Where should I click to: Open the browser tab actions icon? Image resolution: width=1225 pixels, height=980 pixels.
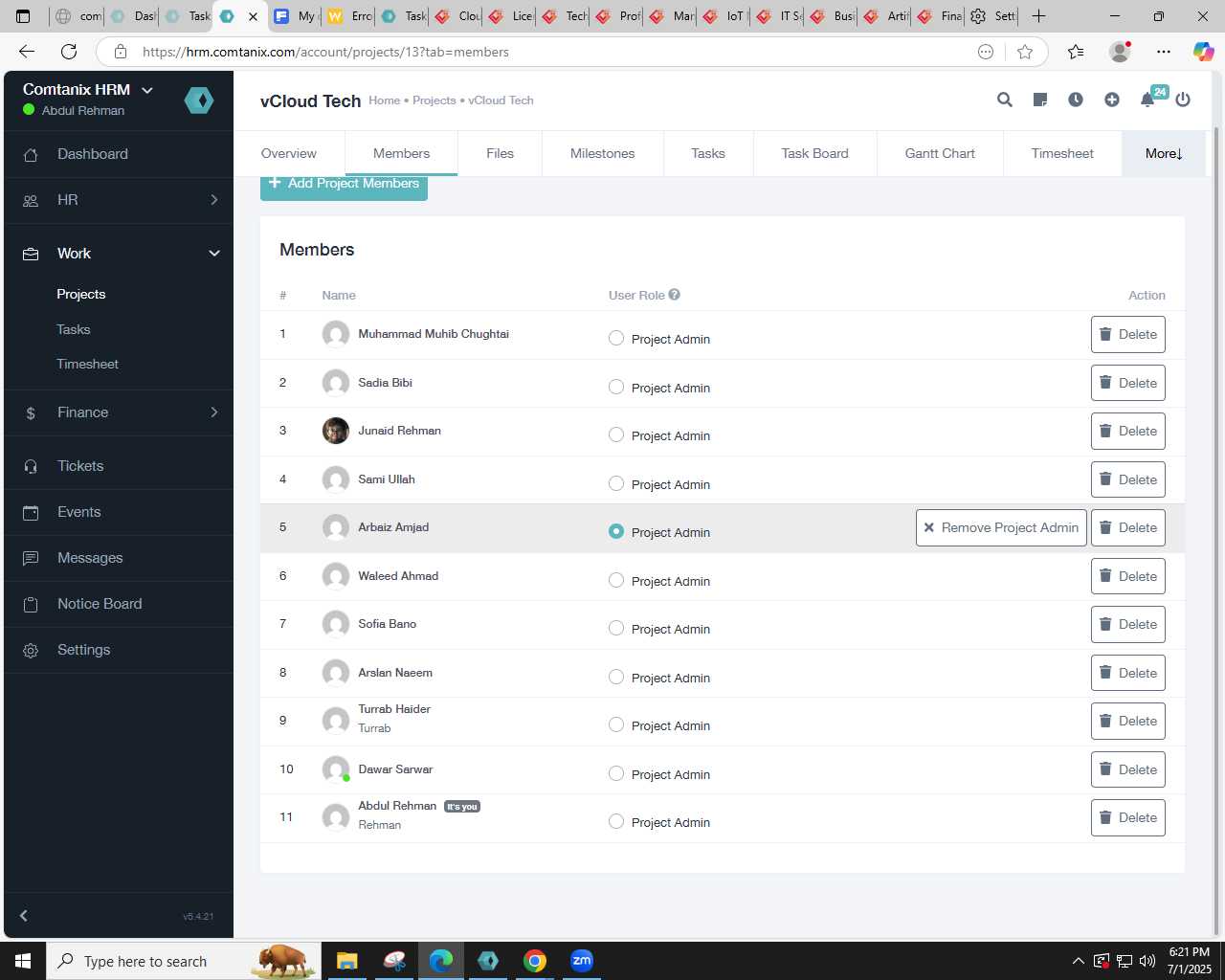point(24,16)
